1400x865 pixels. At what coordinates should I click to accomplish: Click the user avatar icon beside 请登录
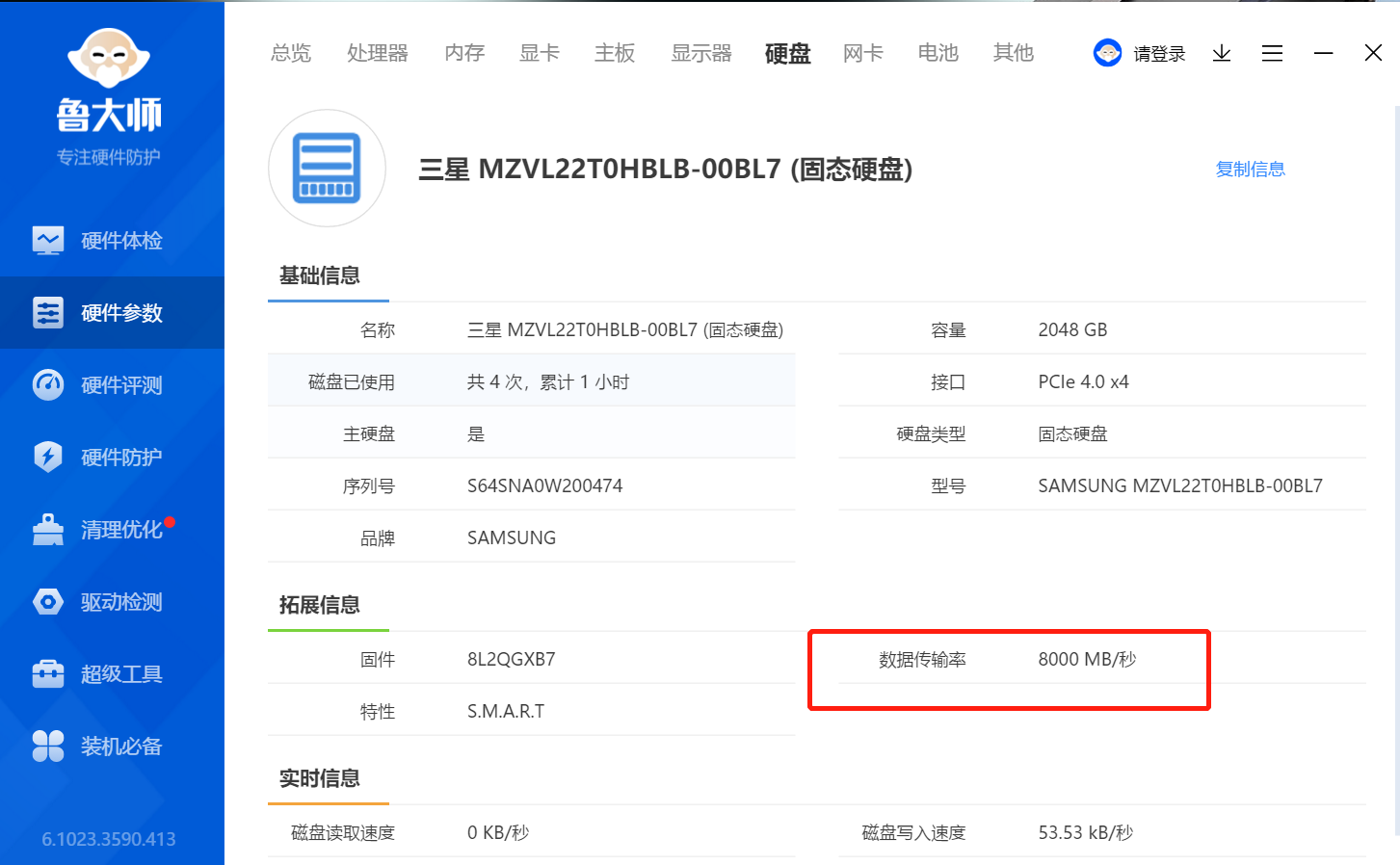1108,53
